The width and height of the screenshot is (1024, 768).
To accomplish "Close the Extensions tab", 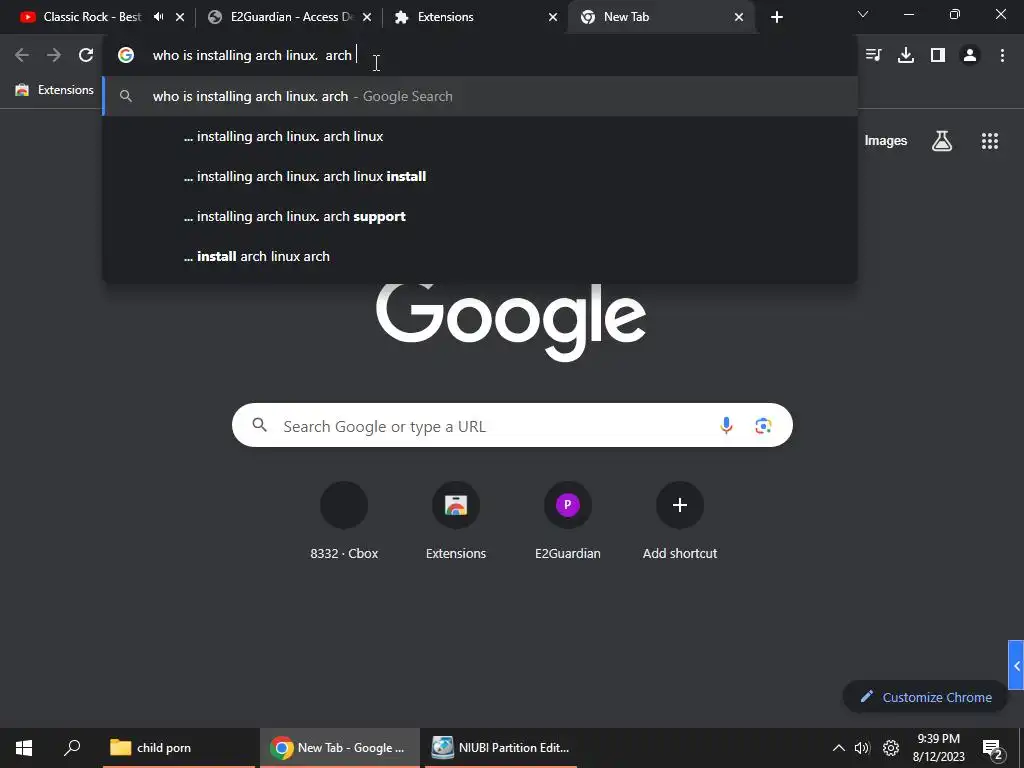I will pyautogui.click(x=552, y=17).
